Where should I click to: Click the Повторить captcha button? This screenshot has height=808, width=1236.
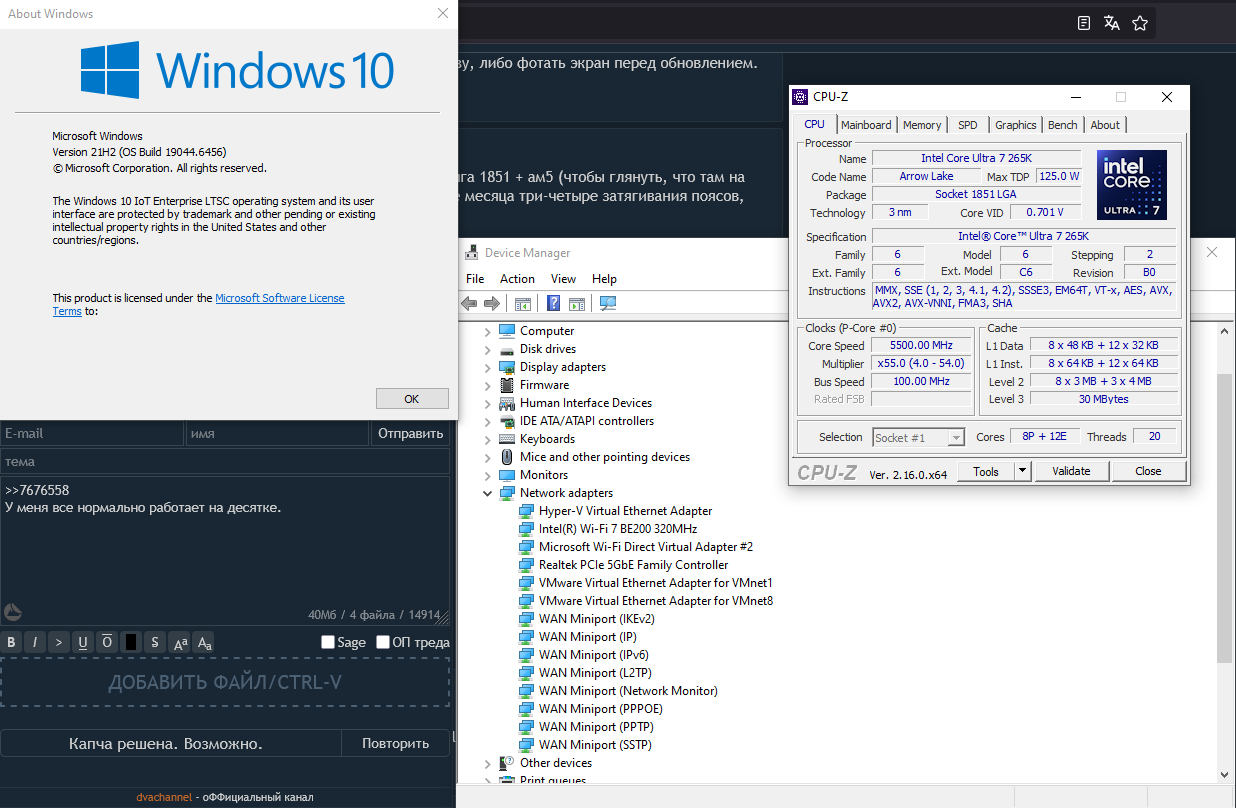tap(396, 743)
